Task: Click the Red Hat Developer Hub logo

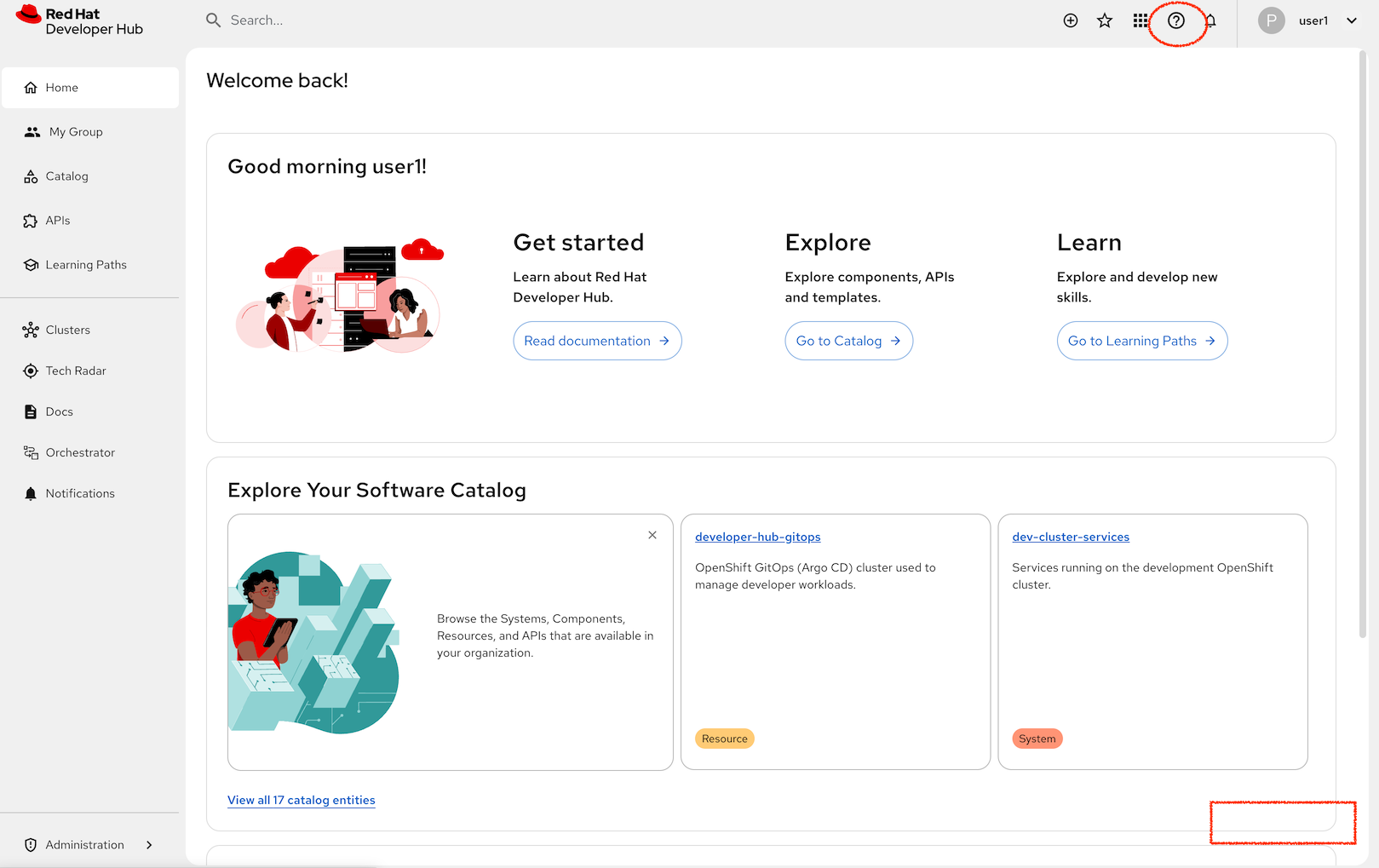Action: coord(79,21)
